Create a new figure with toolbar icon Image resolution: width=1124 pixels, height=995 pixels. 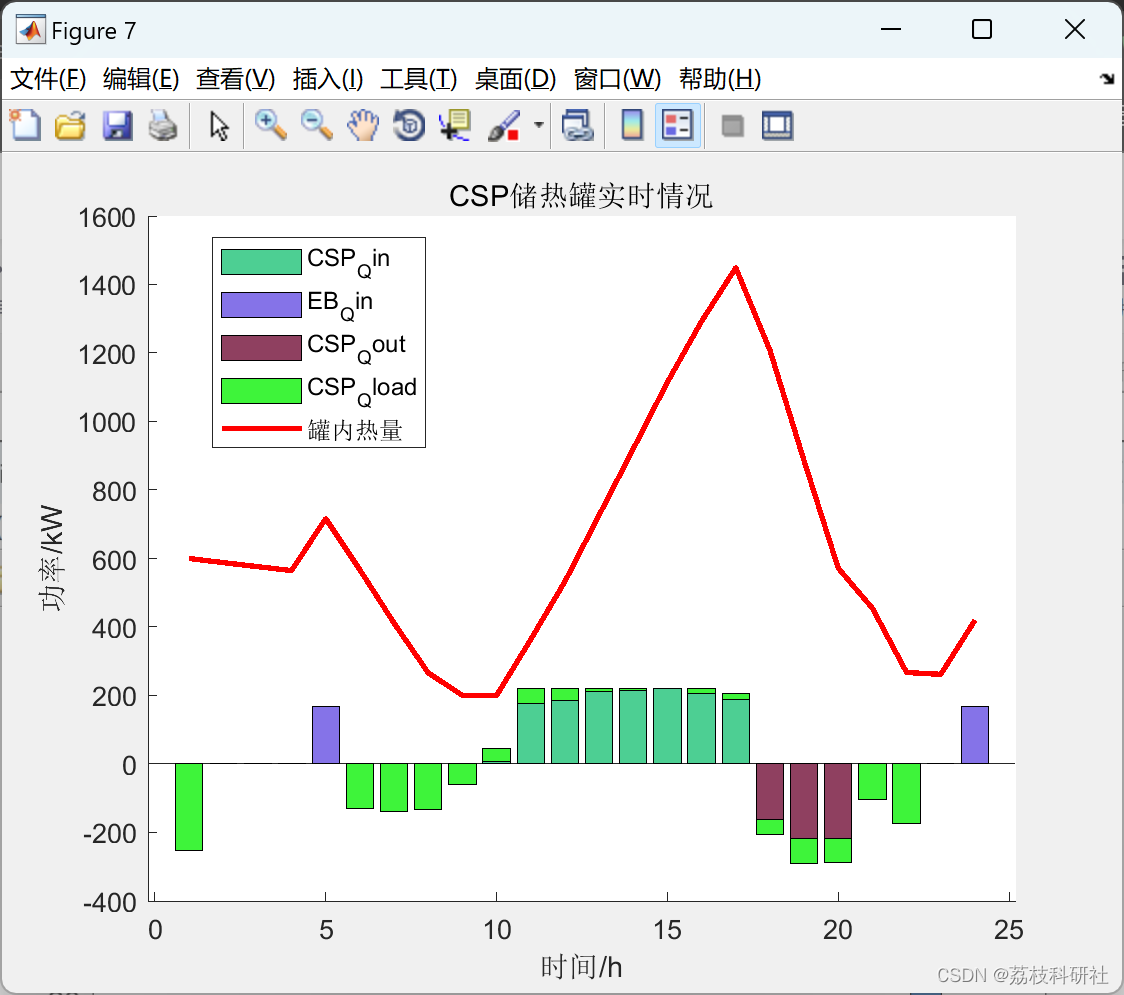pos(25,125)
